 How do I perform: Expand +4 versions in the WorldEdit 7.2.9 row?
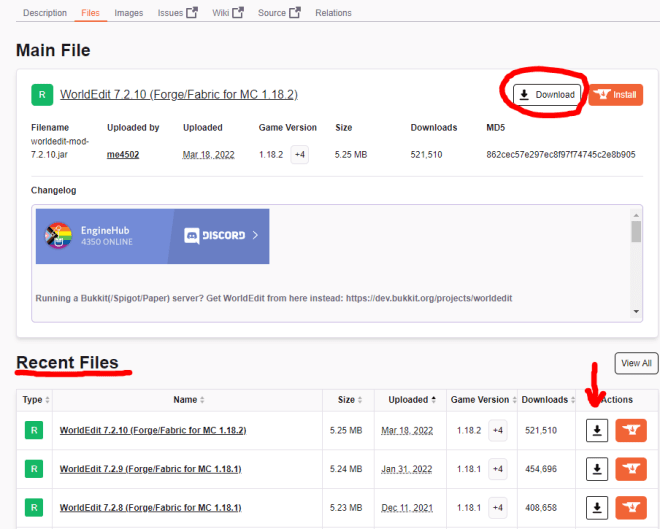pyautogui.click(x=498, y=469)
